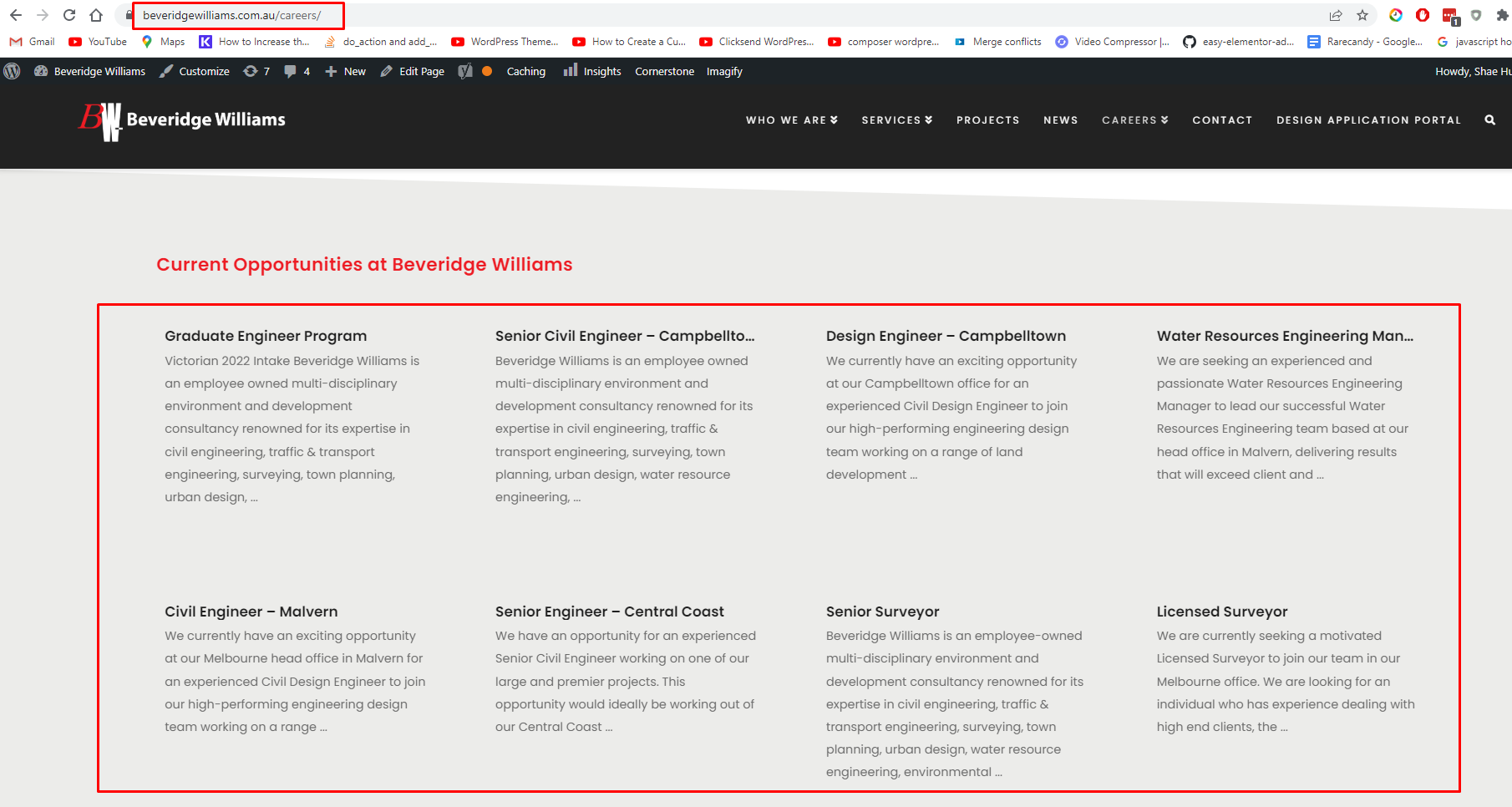Open Civil Engineer – Malvern listing
This screenshot has width=1512, height=807.
click(251, 612)
